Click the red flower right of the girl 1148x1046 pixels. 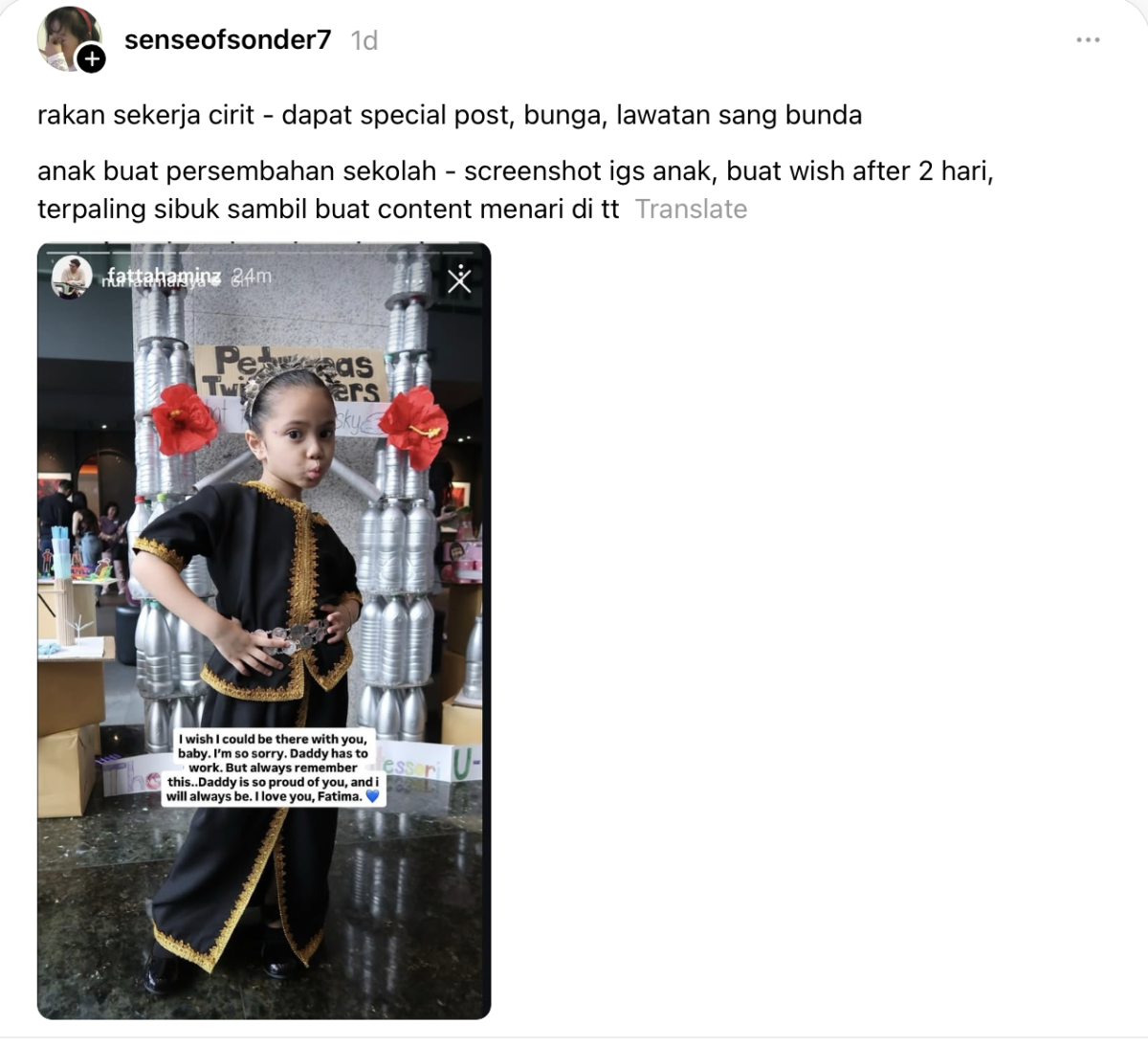coord(413,425)
